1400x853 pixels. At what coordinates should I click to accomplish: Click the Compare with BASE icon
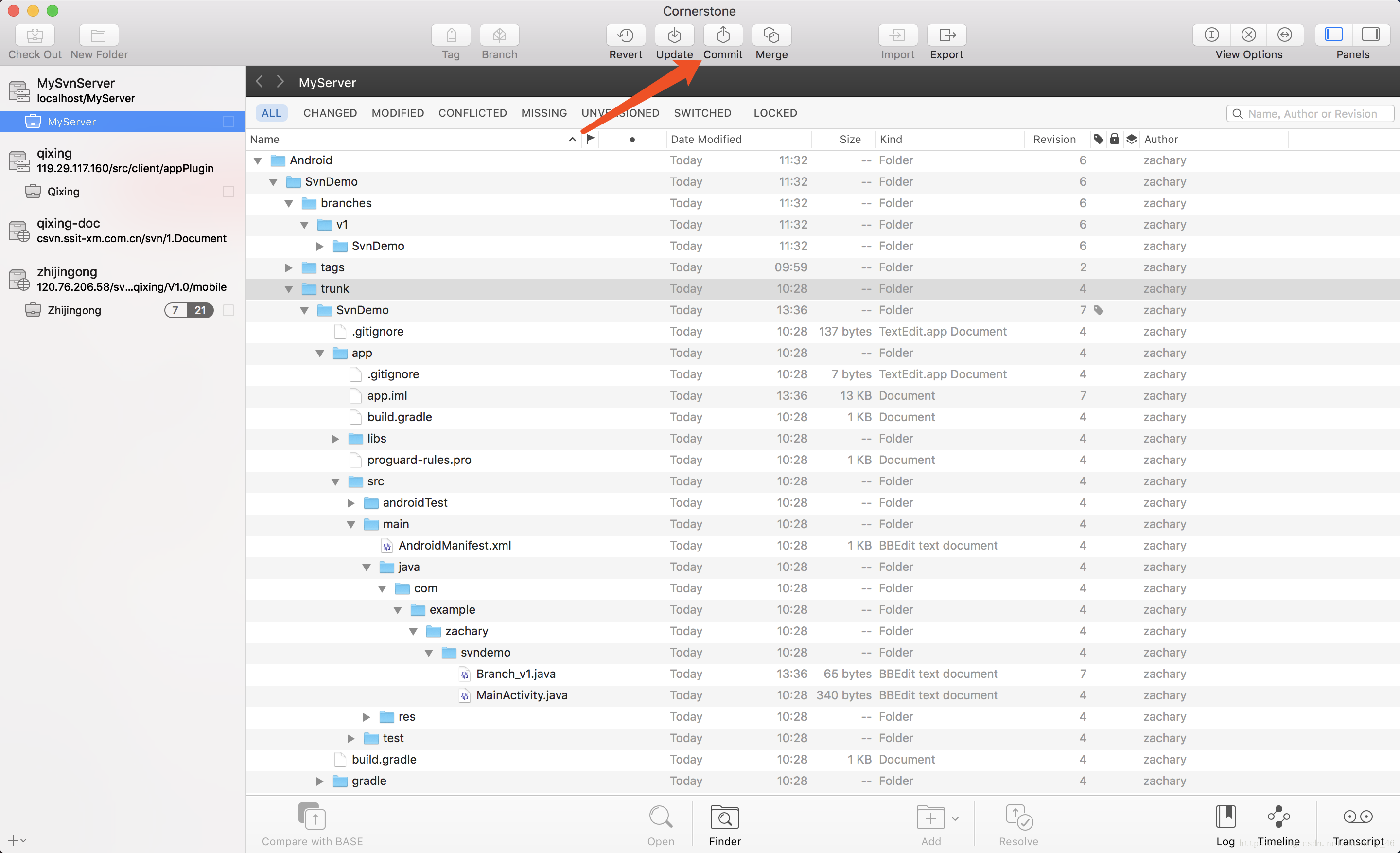click(312, 816)
